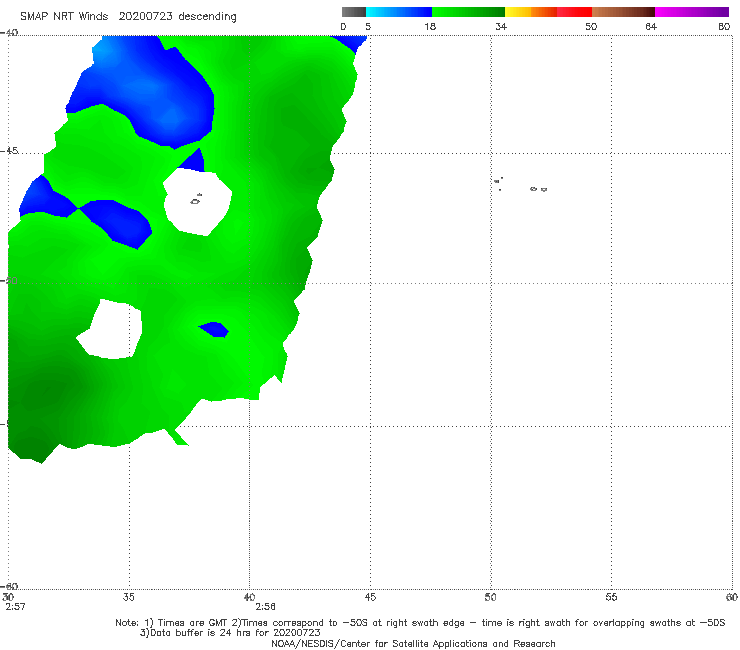Image resolution: width=740 pixels, height=650 pixels.
Task: Click the longitude axis label '35'
Action: [128, 597]
